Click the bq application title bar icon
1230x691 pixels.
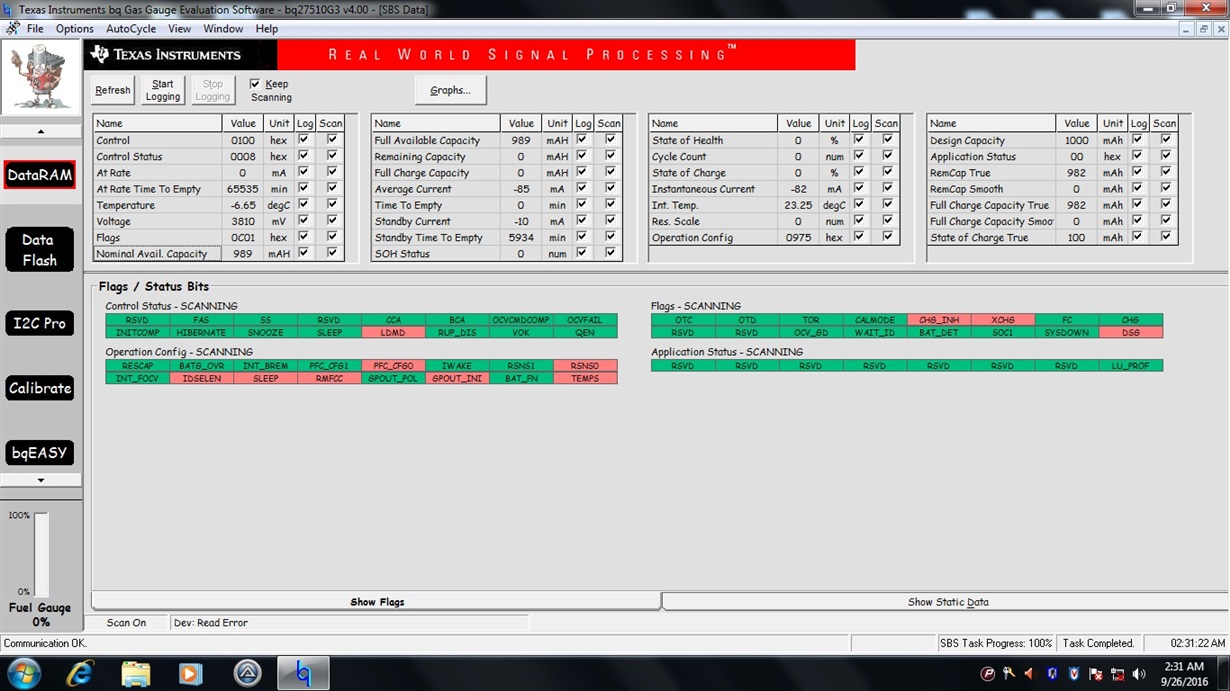point(8,10)
